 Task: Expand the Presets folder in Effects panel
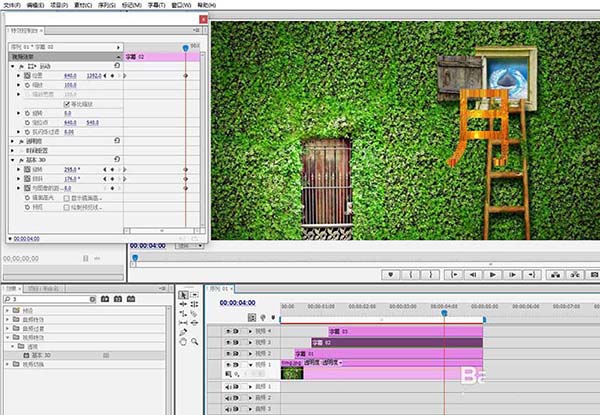tap(7, 310)
